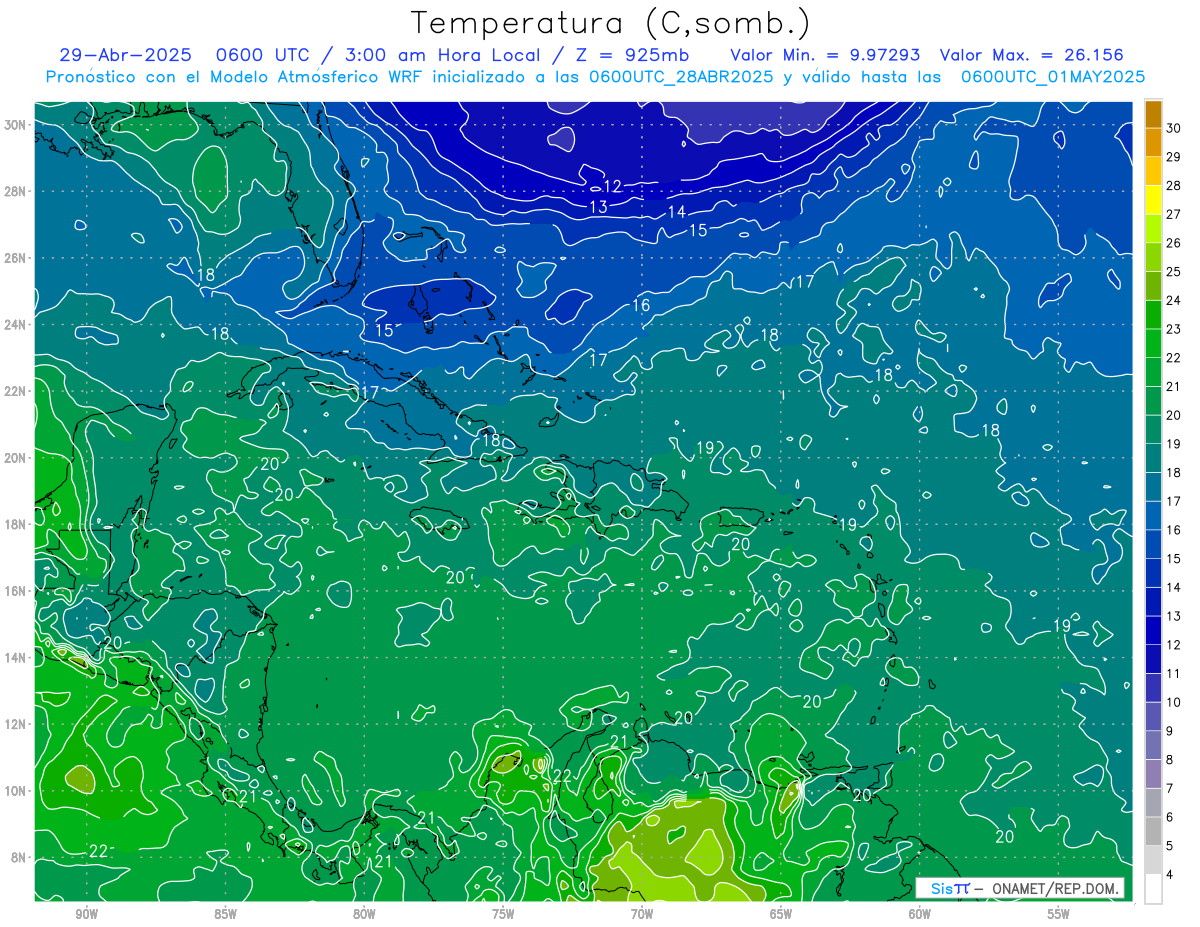Click the legend value '21'
This screenshot has width=1200, height=927.
(x=1174, y=386)
